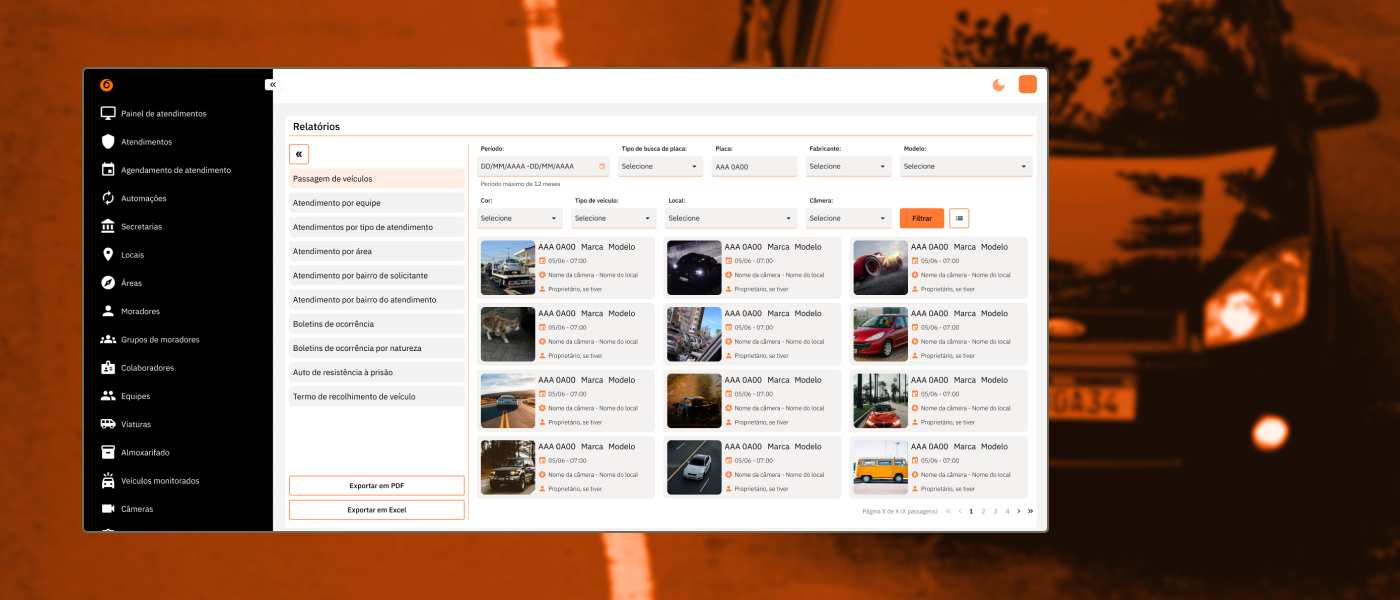Viewport: 1400px width, 600px height.
Task: Click the Placa input field
Action: 754,167
